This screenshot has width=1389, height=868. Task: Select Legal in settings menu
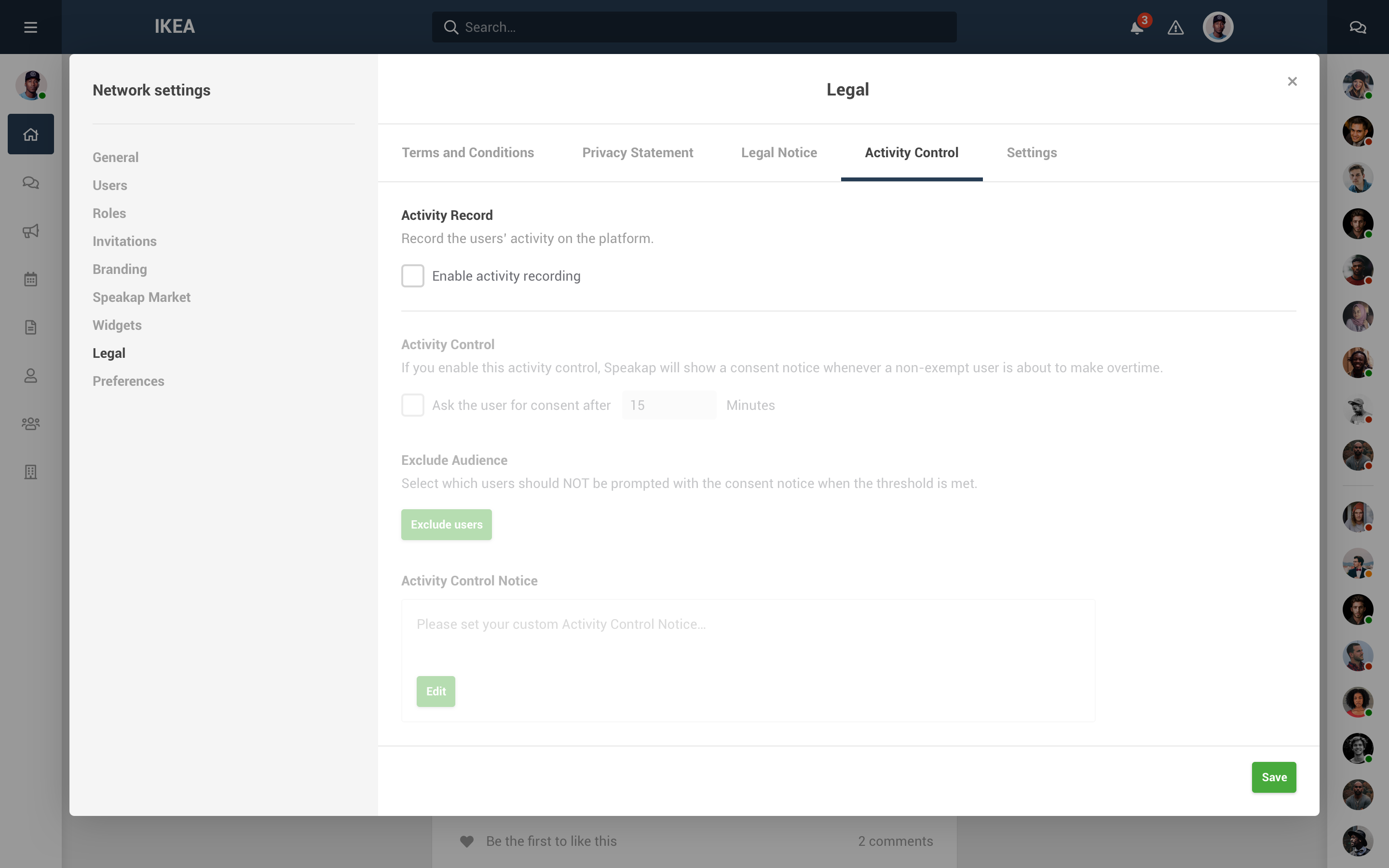pos(109,353)
